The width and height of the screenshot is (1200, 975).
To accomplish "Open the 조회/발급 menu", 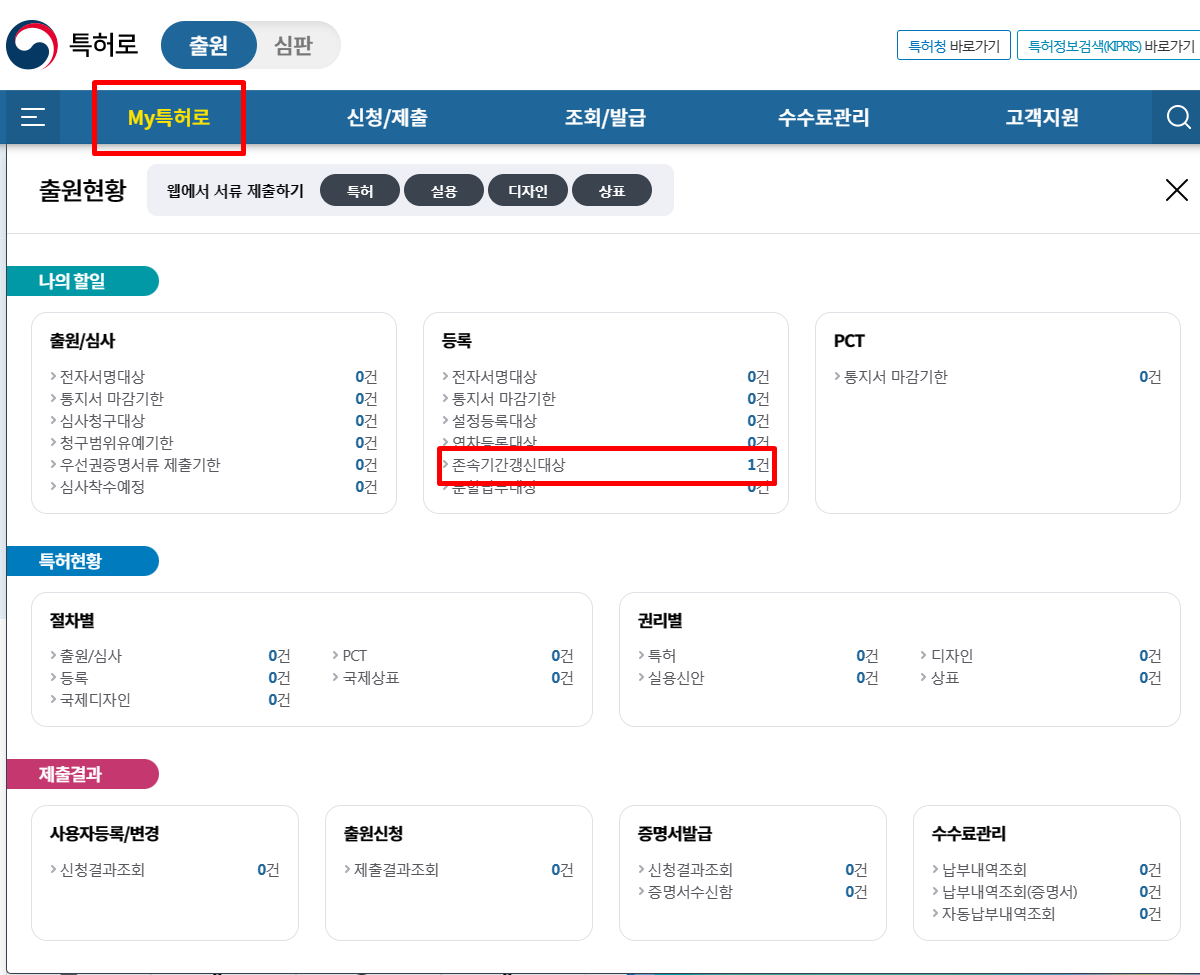I will [x=605, y=118].
